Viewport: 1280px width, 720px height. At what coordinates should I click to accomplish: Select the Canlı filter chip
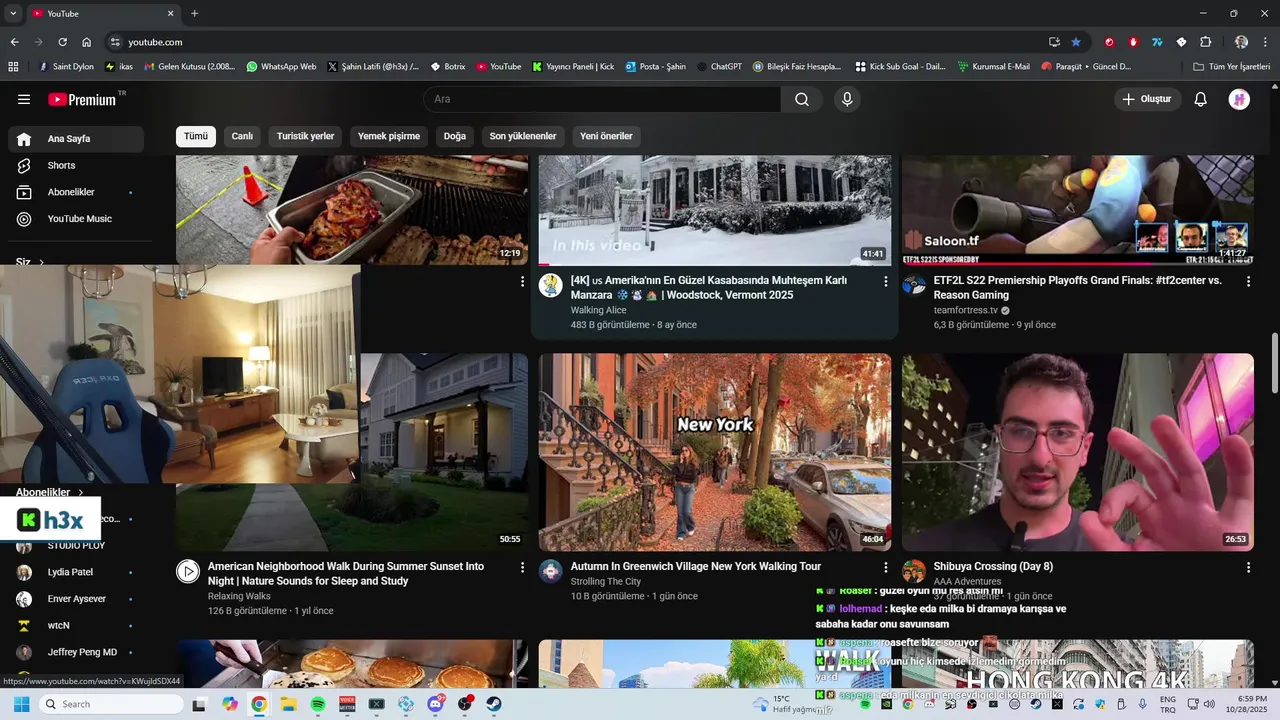pyautogui.click(x=242, y=136)
